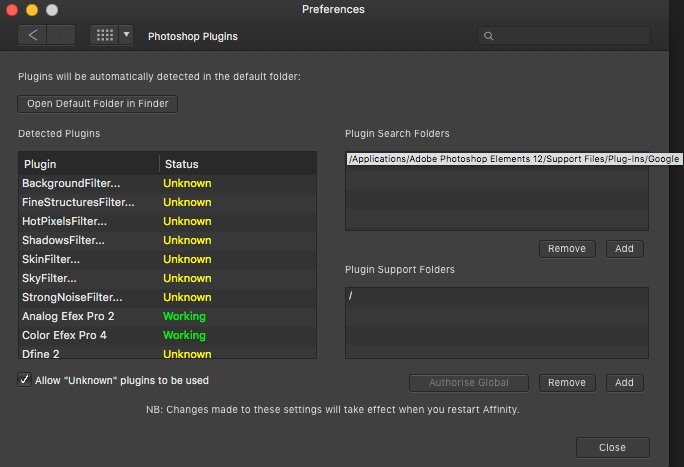Toggle Allow Unknown plugins to be used

click(25, 380)
